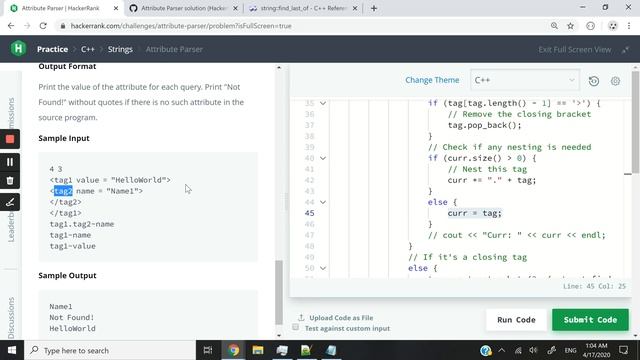This screenshot has width=640, height=360.
Task: Go to C++ breadcrumb
Action: [x=87, y=49]
